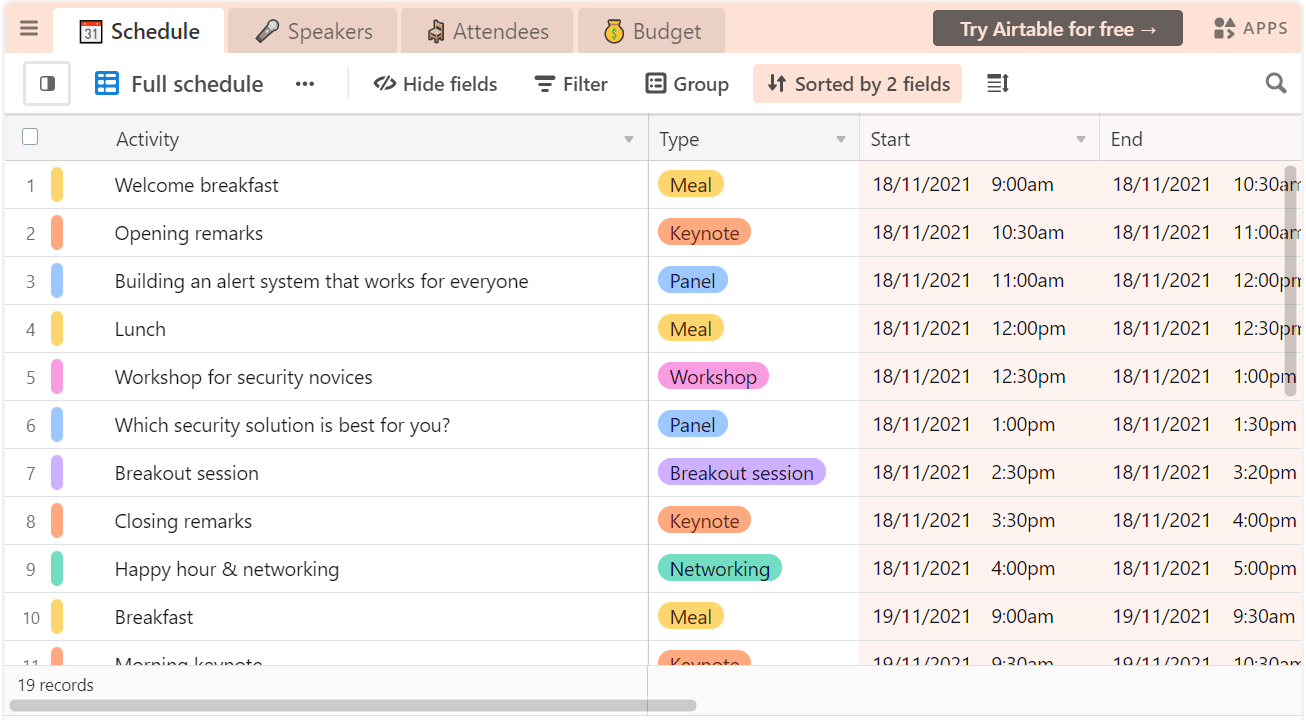Click the horizontal scrollbar at bottom
Viewport: 1306px width, 720px height.
[352, 706]
